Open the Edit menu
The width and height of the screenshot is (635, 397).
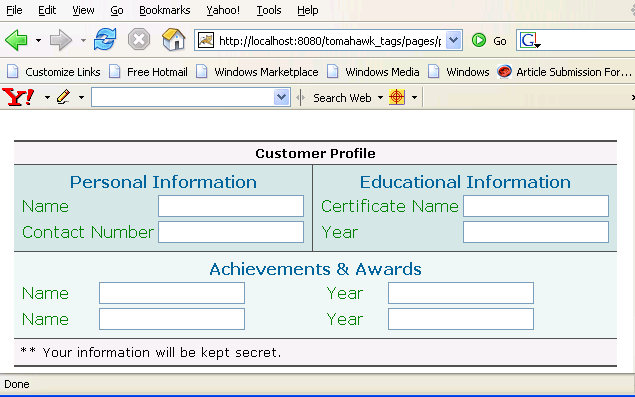pyautogui.click(x=47, y=10)
